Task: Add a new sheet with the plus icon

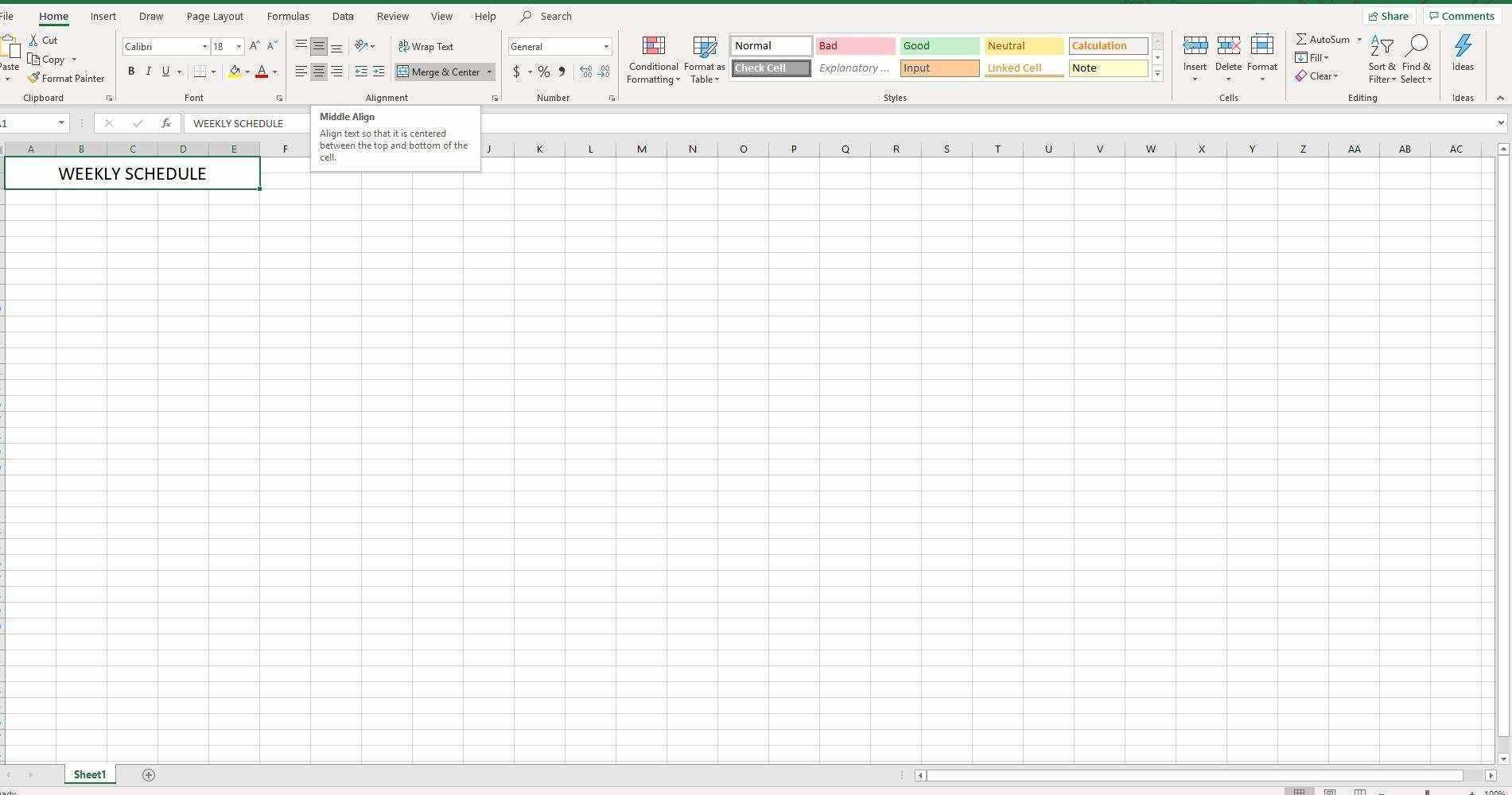Action: tap(148, 775)
